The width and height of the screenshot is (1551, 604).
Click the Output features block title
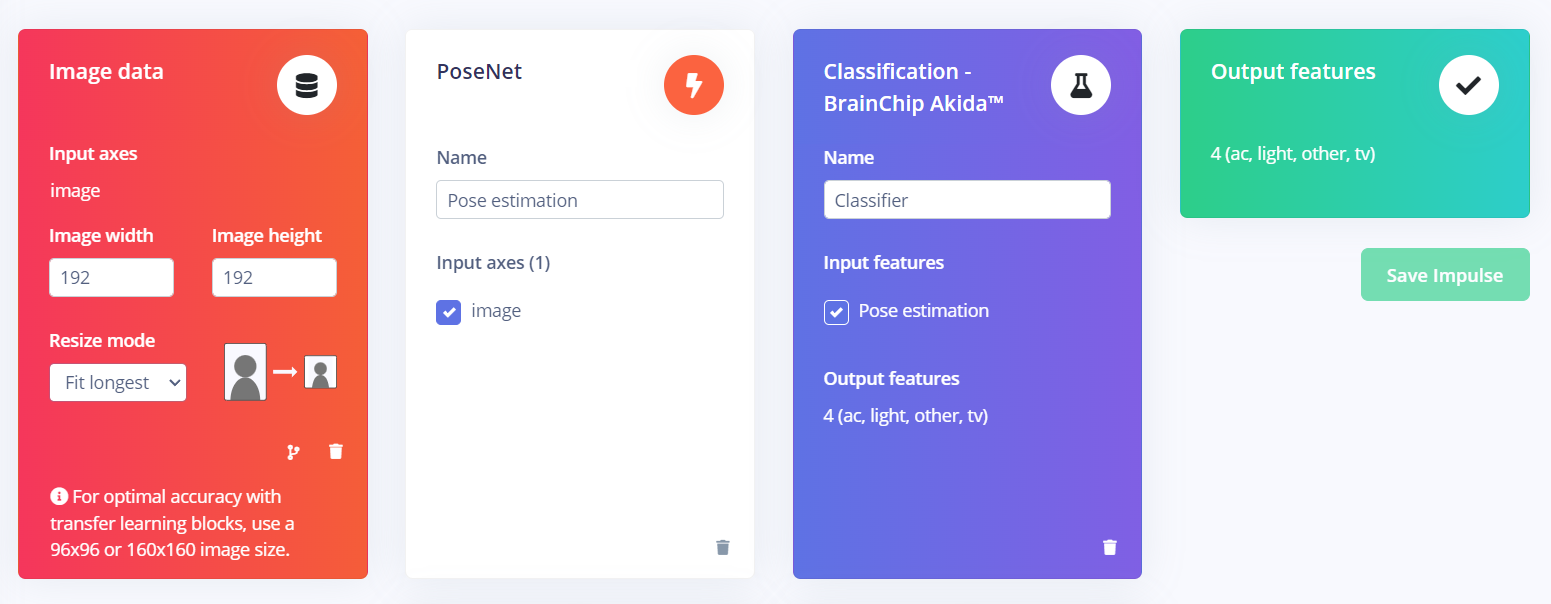tap(1293, 72)
